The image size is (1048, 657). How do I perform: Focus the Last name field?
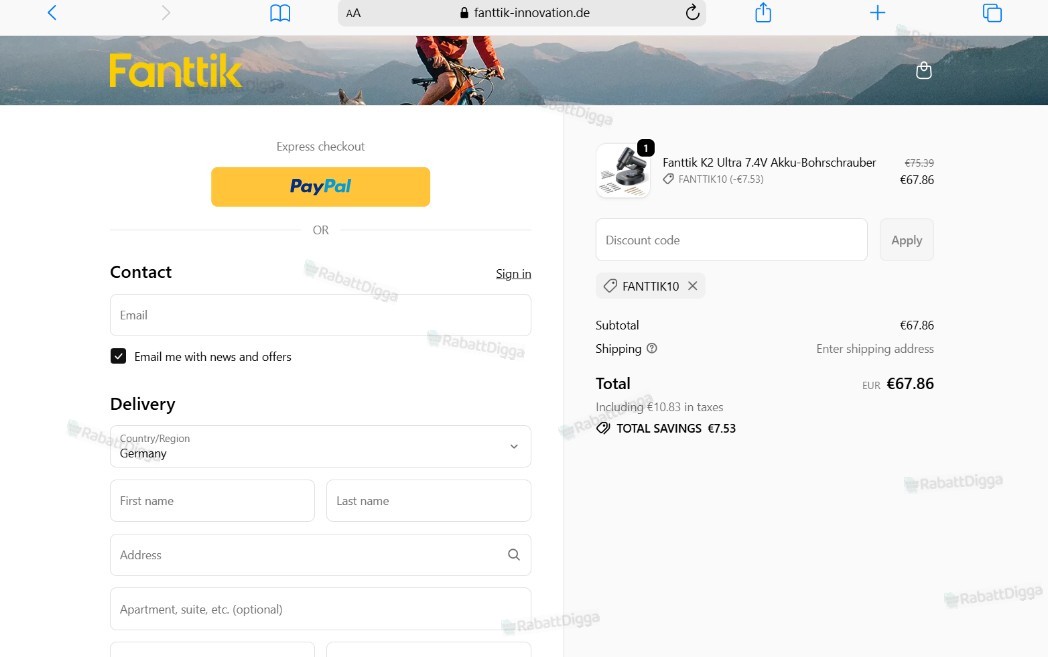click(428, 501)
